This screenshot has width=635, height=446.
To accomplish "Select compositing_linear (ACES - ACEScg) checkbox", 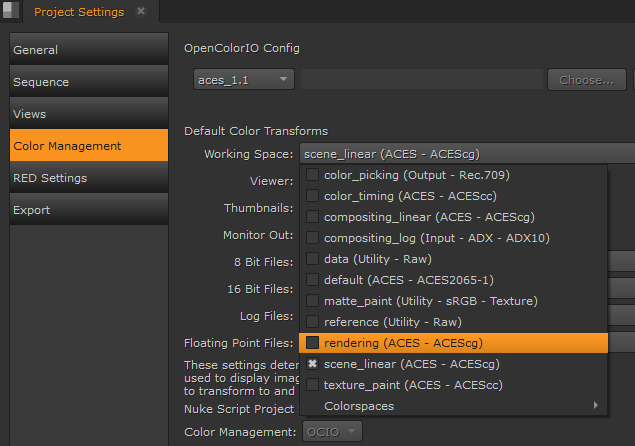I will [x=313, y=217].
